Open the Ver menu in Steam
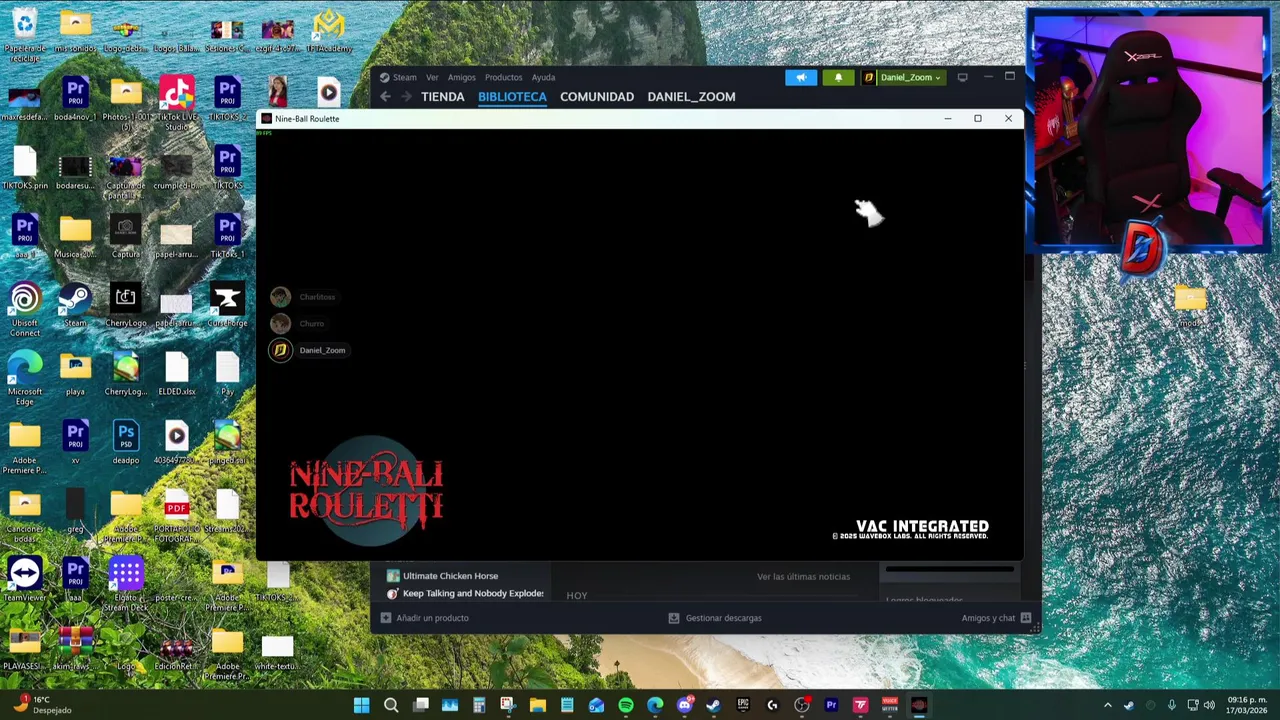 432,77
